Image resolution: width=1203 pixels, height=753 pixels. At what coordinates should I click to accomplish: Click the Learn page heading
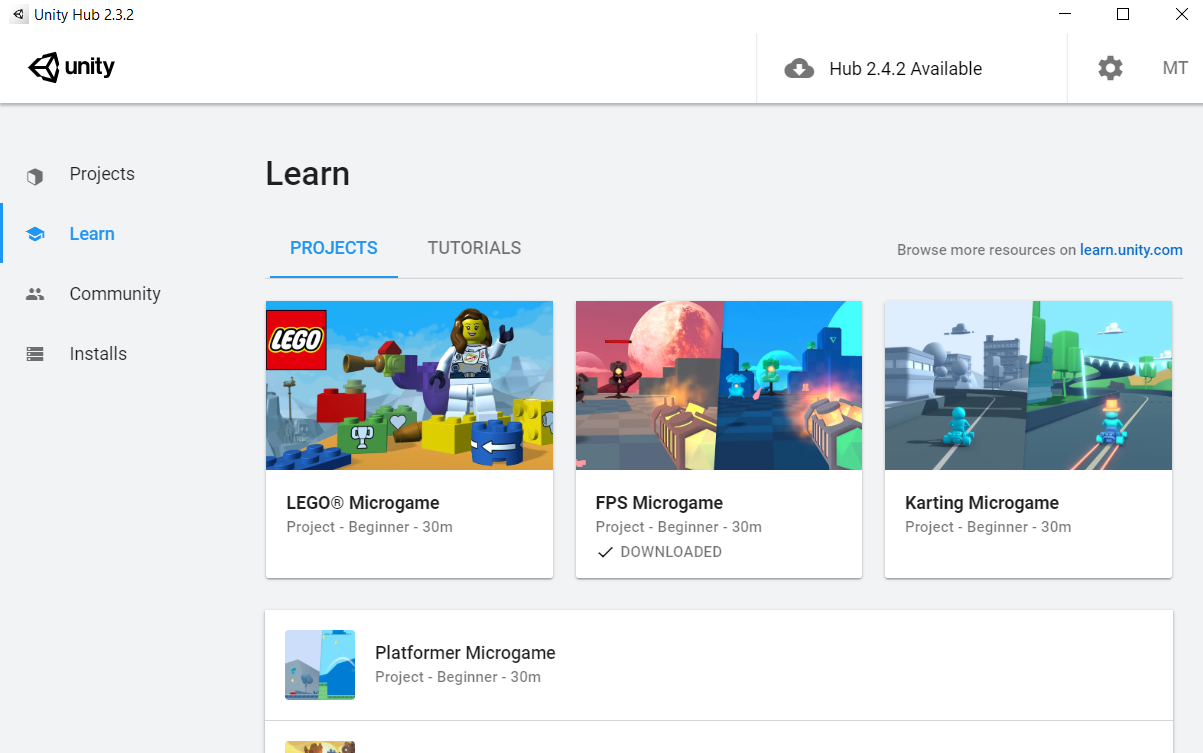click(x=308, y=174)
